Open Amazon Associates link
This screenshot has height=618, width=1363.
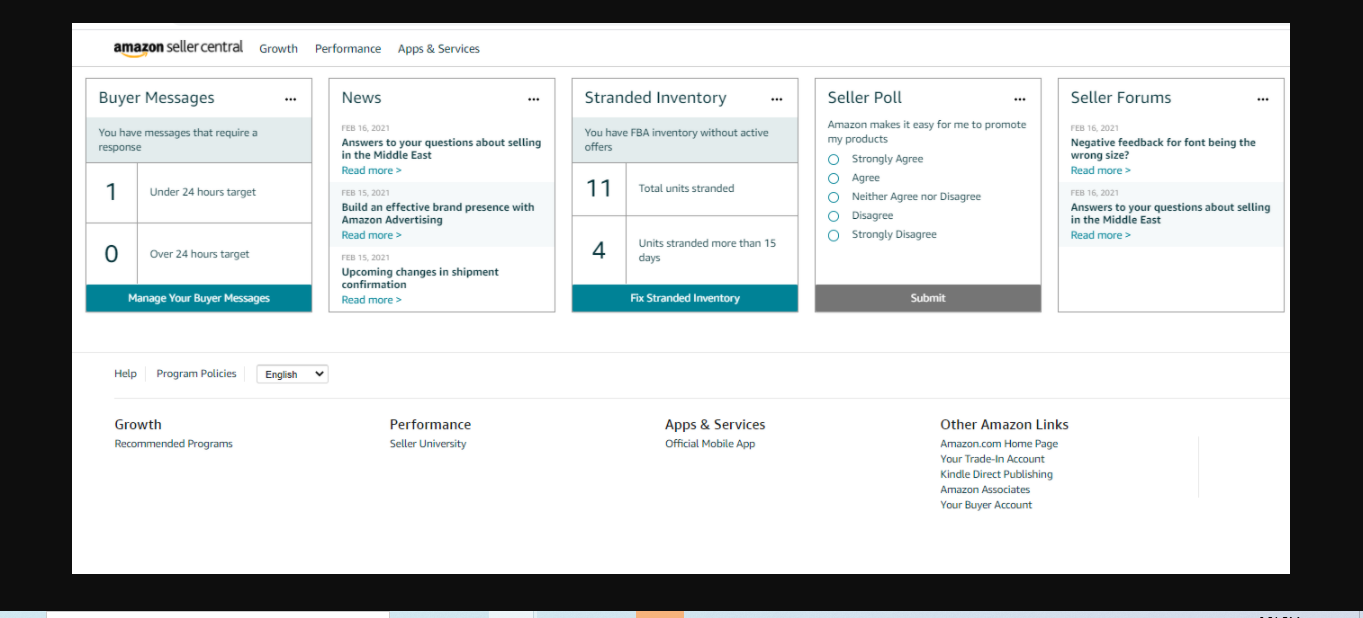pos(985,490)
